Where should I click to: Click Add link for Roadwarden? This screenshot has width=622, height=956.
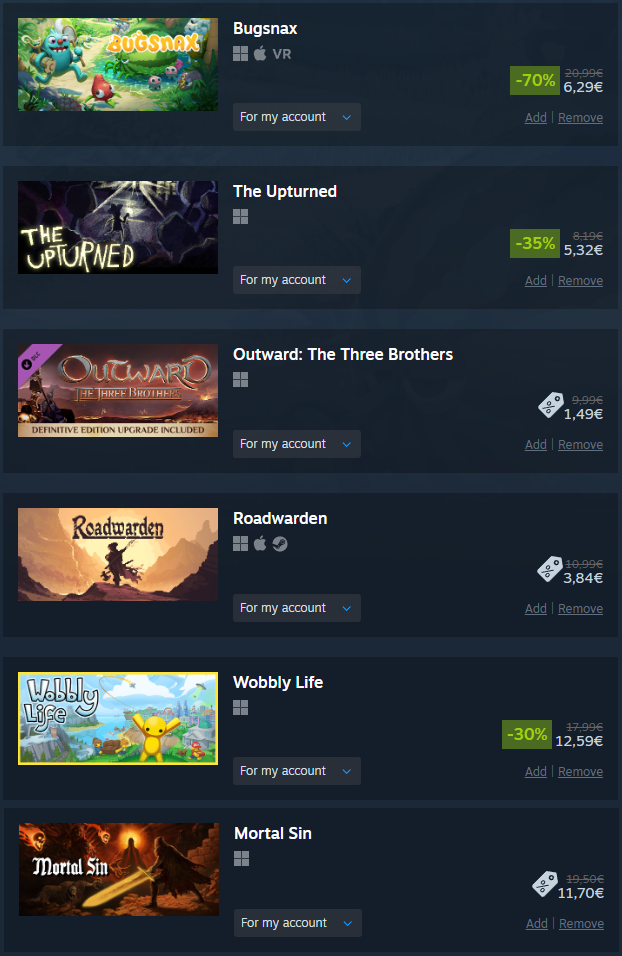[x=535, y=608]
